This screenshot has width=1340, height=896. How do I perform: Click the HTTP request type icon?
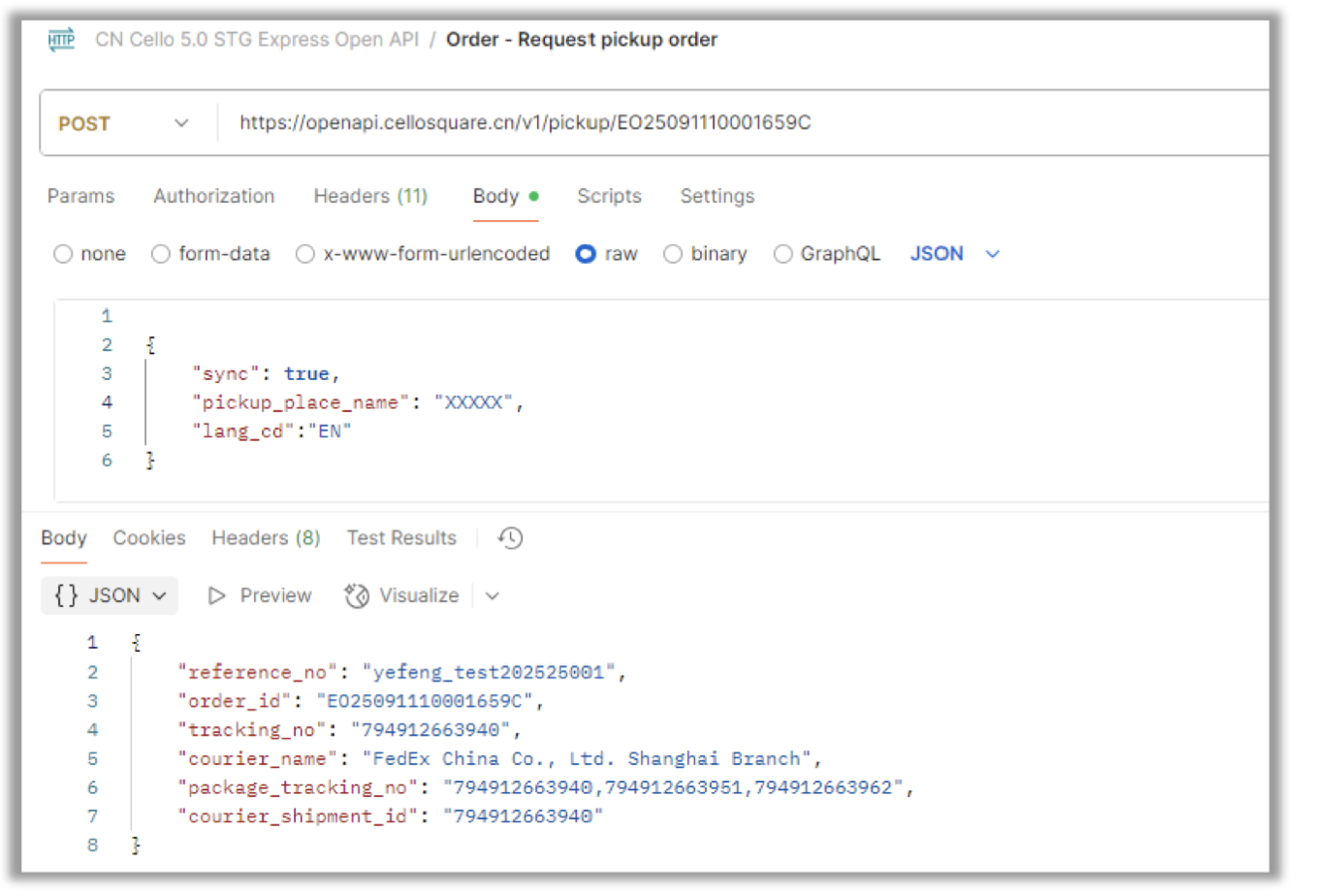coord(61,40)
